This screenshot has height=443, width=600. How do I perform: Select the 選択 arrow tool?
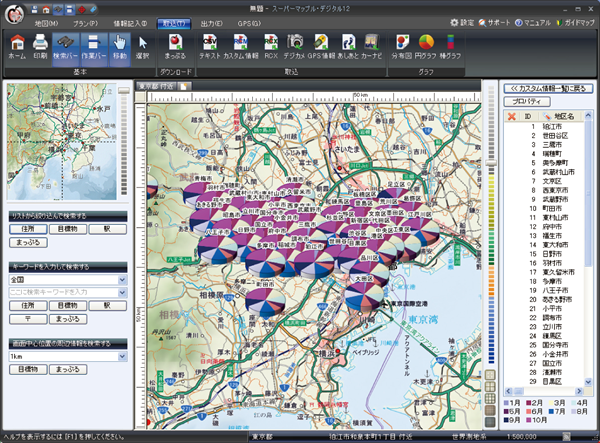[x=143, y=46]
